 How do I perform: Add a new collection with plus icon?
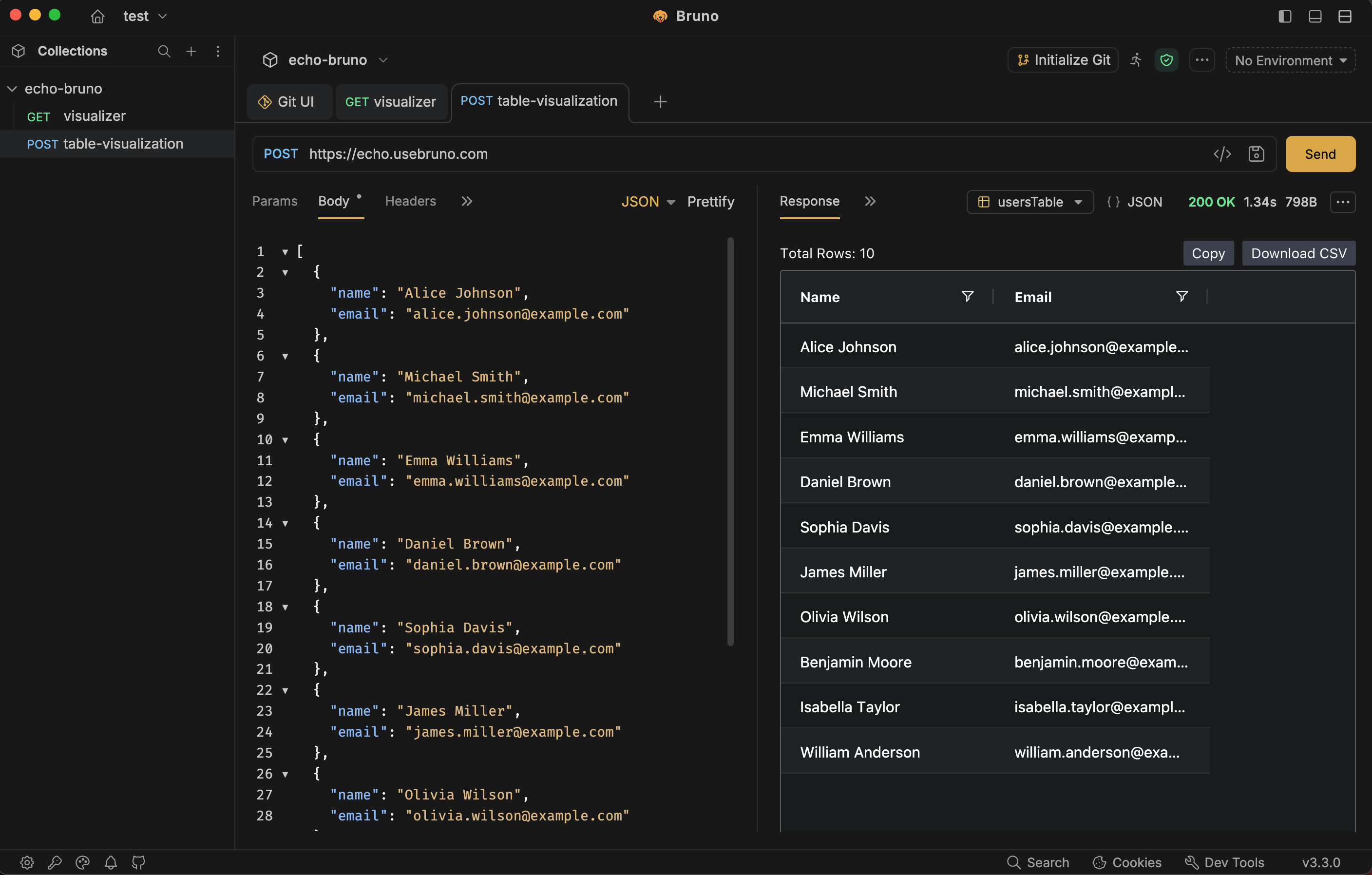[191, 51]
